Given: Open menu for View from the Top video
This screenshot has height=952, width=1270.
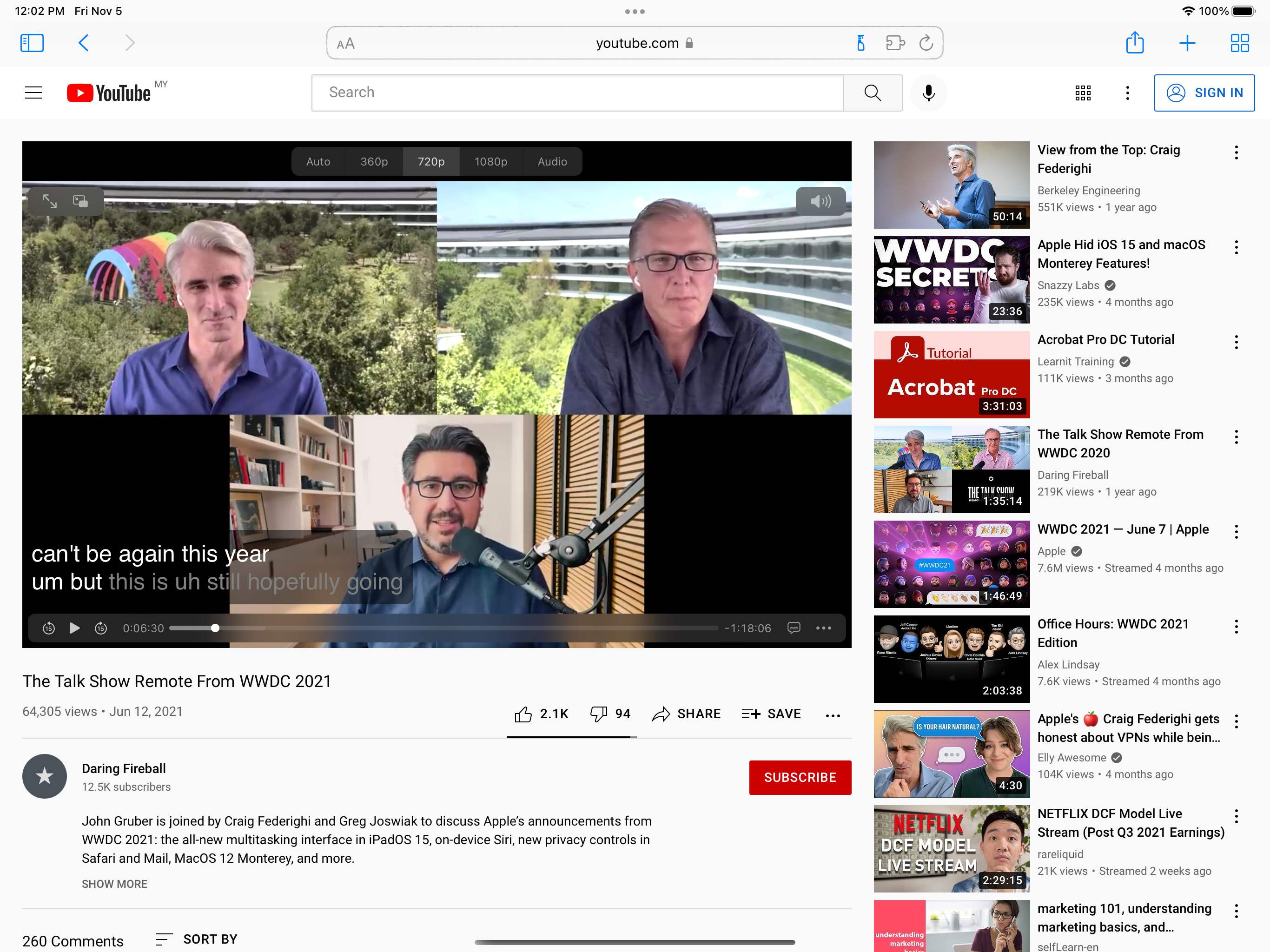Looking at the screenshot, I should click(1236, 153).
